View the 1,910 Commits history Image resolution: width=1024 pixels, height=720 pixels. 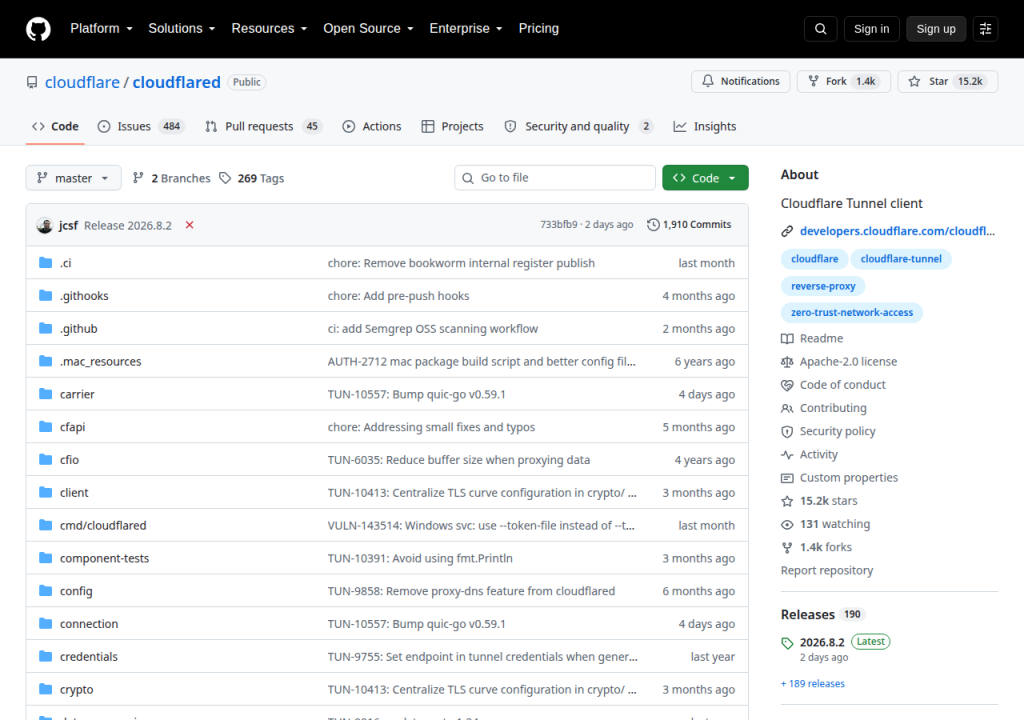[x=689, y=225]
